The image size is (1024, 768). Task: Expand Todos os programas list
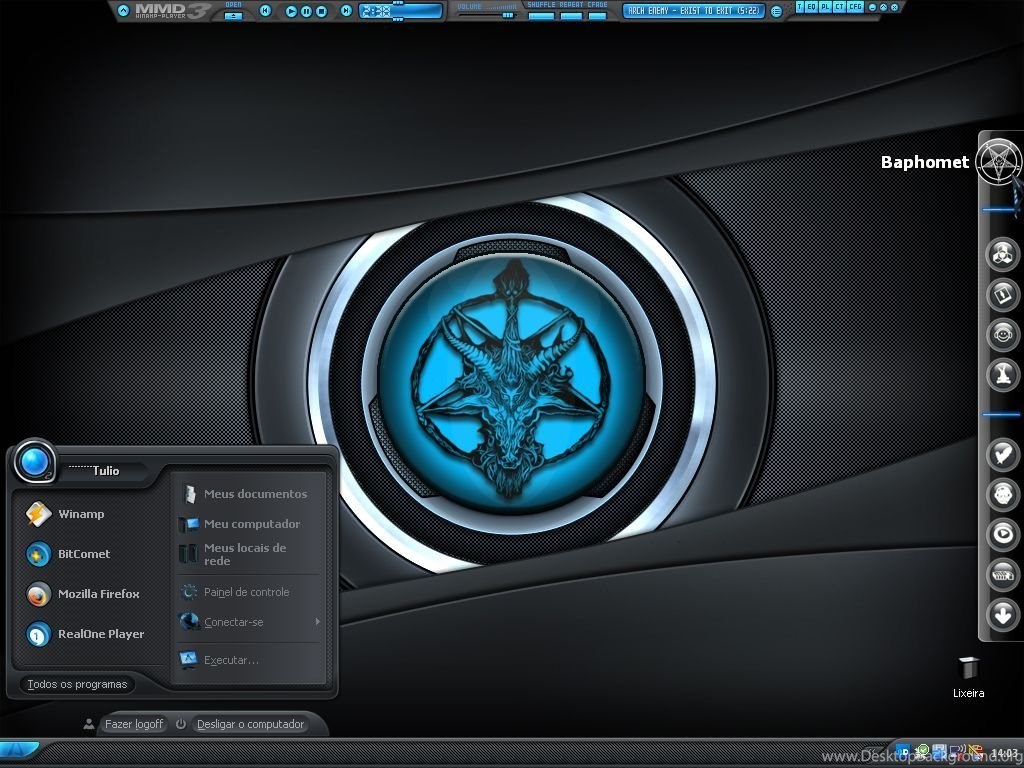pyautogui.click(x=77, y=684)
